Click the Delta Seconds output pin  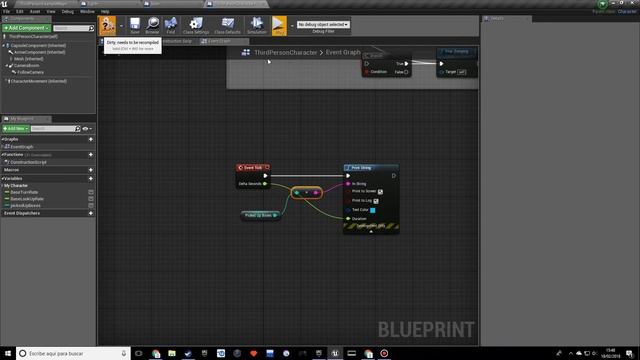click(265, 184)
